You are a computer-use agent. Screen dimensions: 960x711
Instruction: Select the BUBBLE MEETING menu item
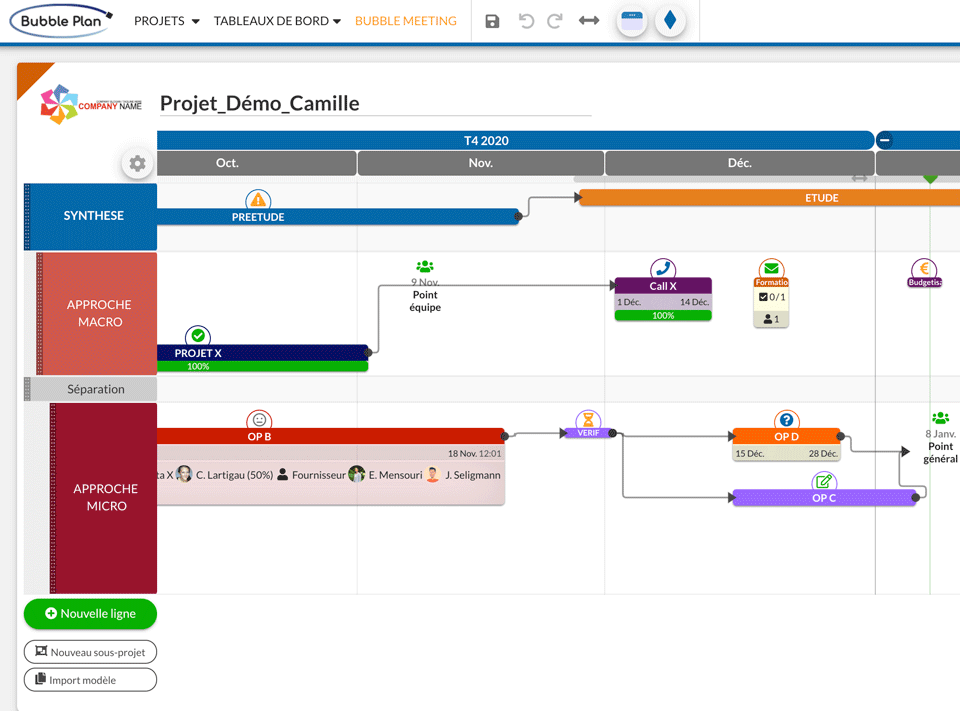click(x=405, y=19)
